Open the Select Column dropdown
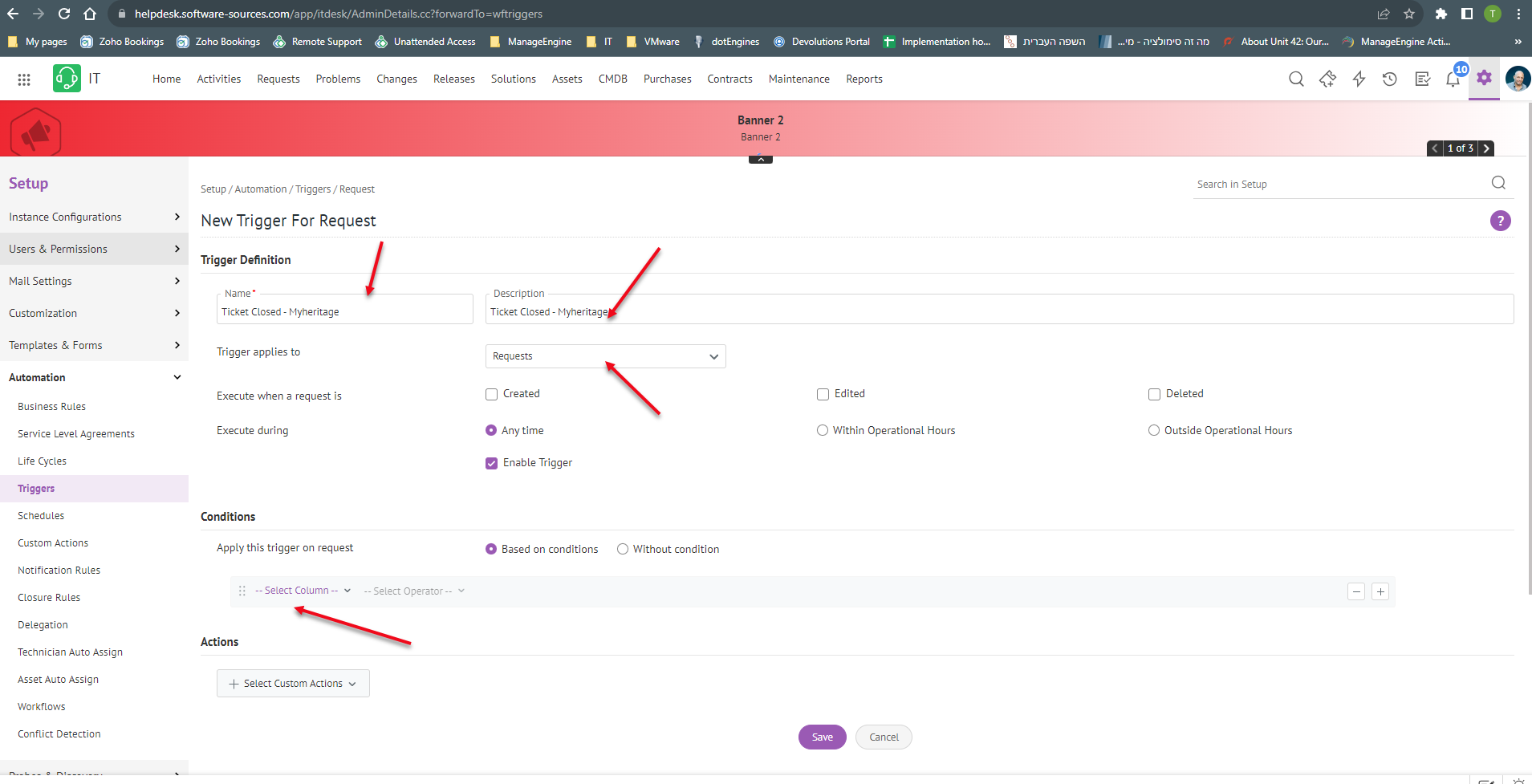 click(x=303, y=591)
